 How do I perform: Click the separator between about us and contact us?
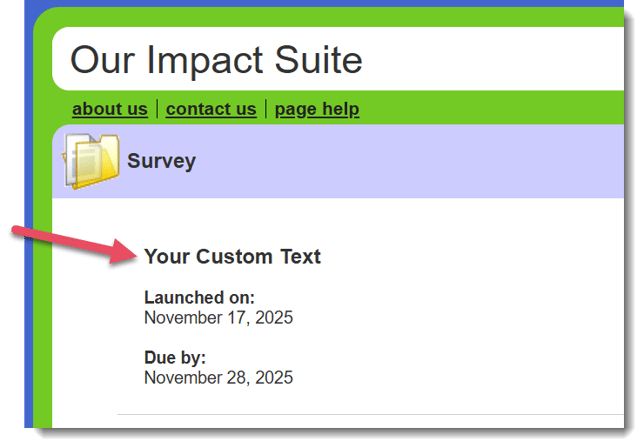click(x=157, y=109)
